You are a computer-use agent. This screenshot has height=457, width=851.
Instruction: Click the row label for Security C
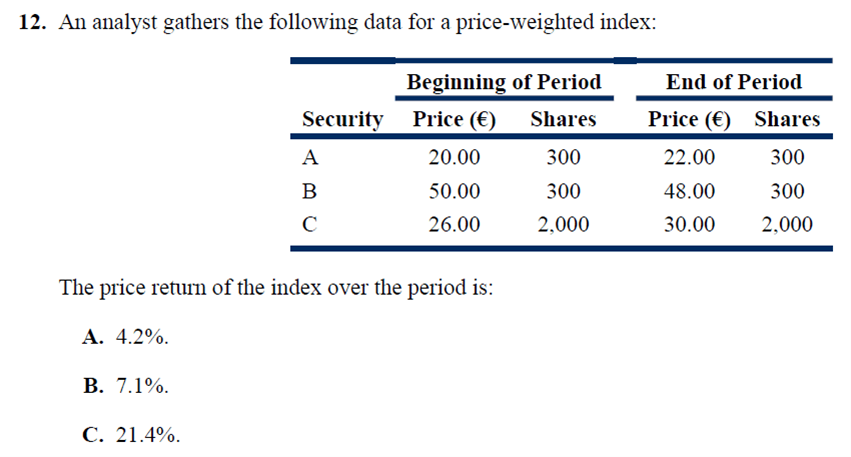(309, 224)
